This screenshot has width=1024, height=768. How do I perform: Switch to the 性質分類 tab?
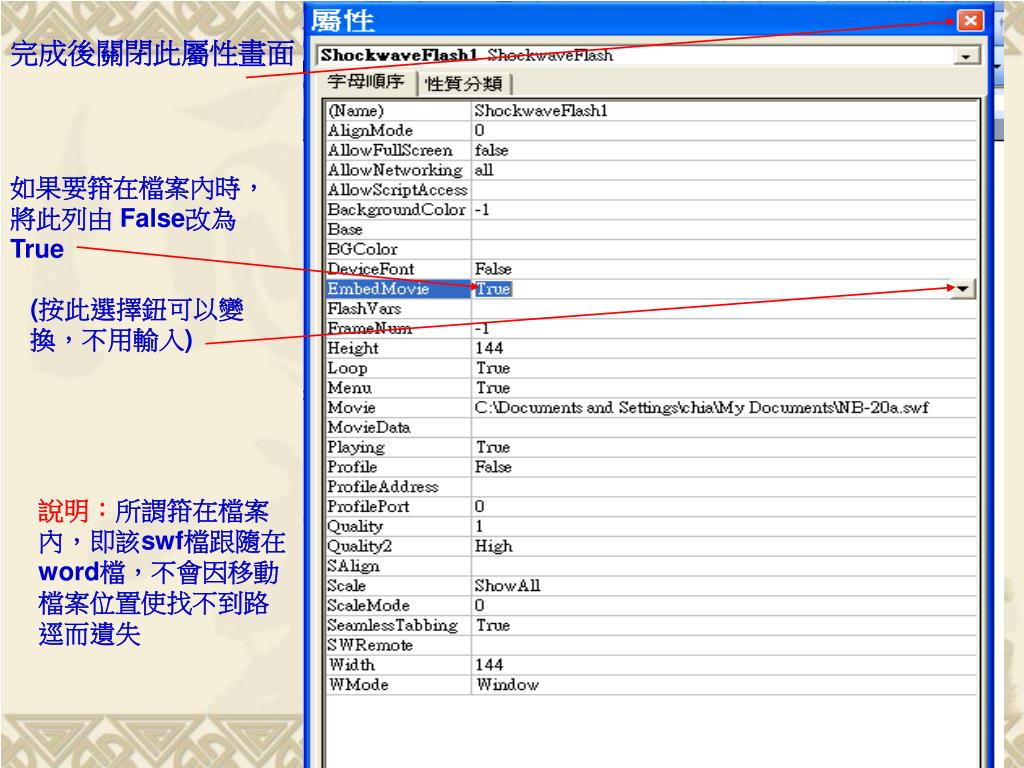coord(464,84)
